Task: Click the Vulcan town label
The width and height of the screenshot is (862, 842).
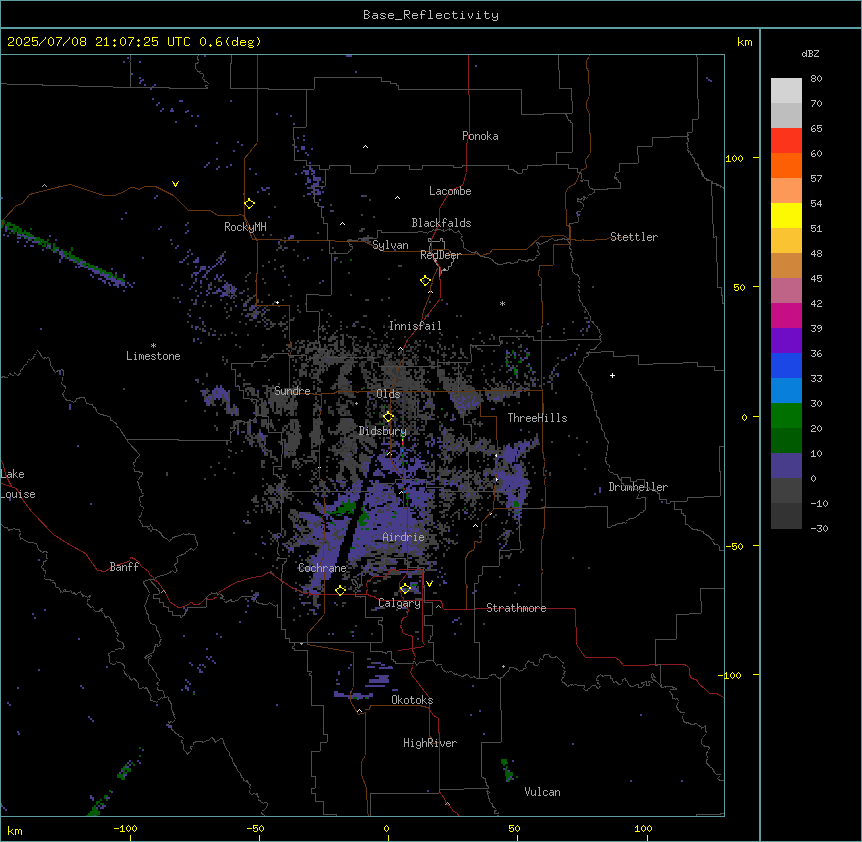Action: (x=542, y=792)
